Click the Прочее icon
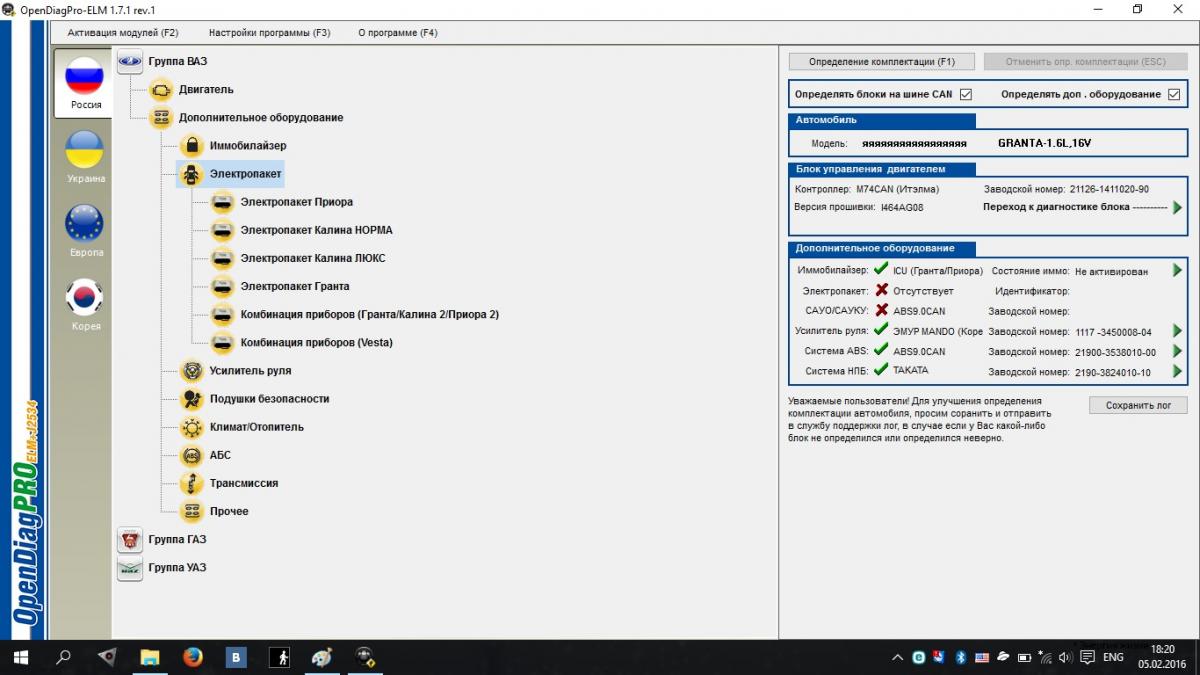Viewport: 1200px width, 675px height. 192,511
